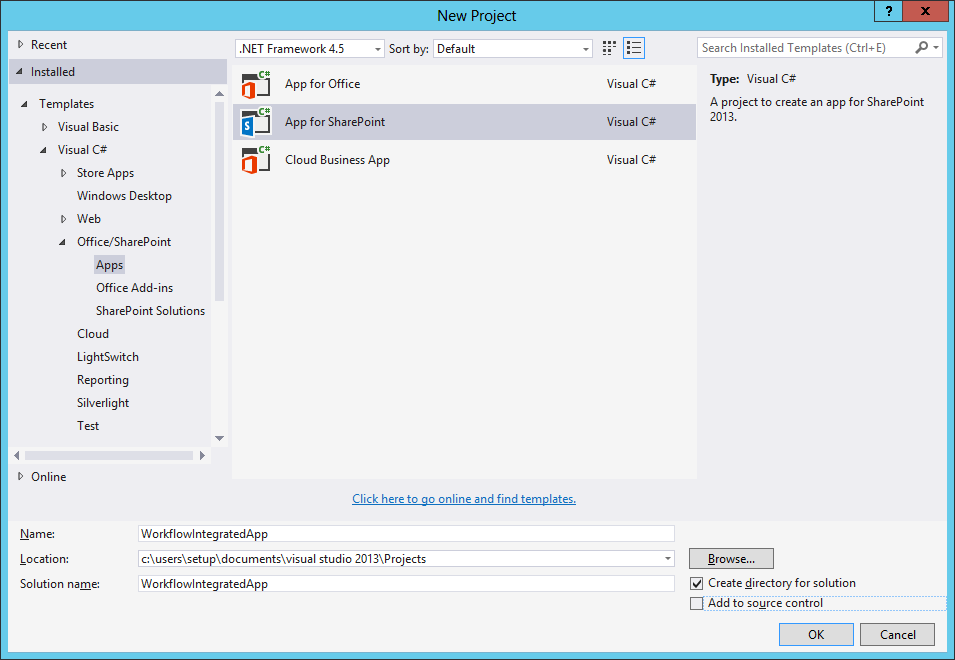The image size is (955, 660).
Task: Enable Add to source control checkbox
Action: (x=696, y=603)
